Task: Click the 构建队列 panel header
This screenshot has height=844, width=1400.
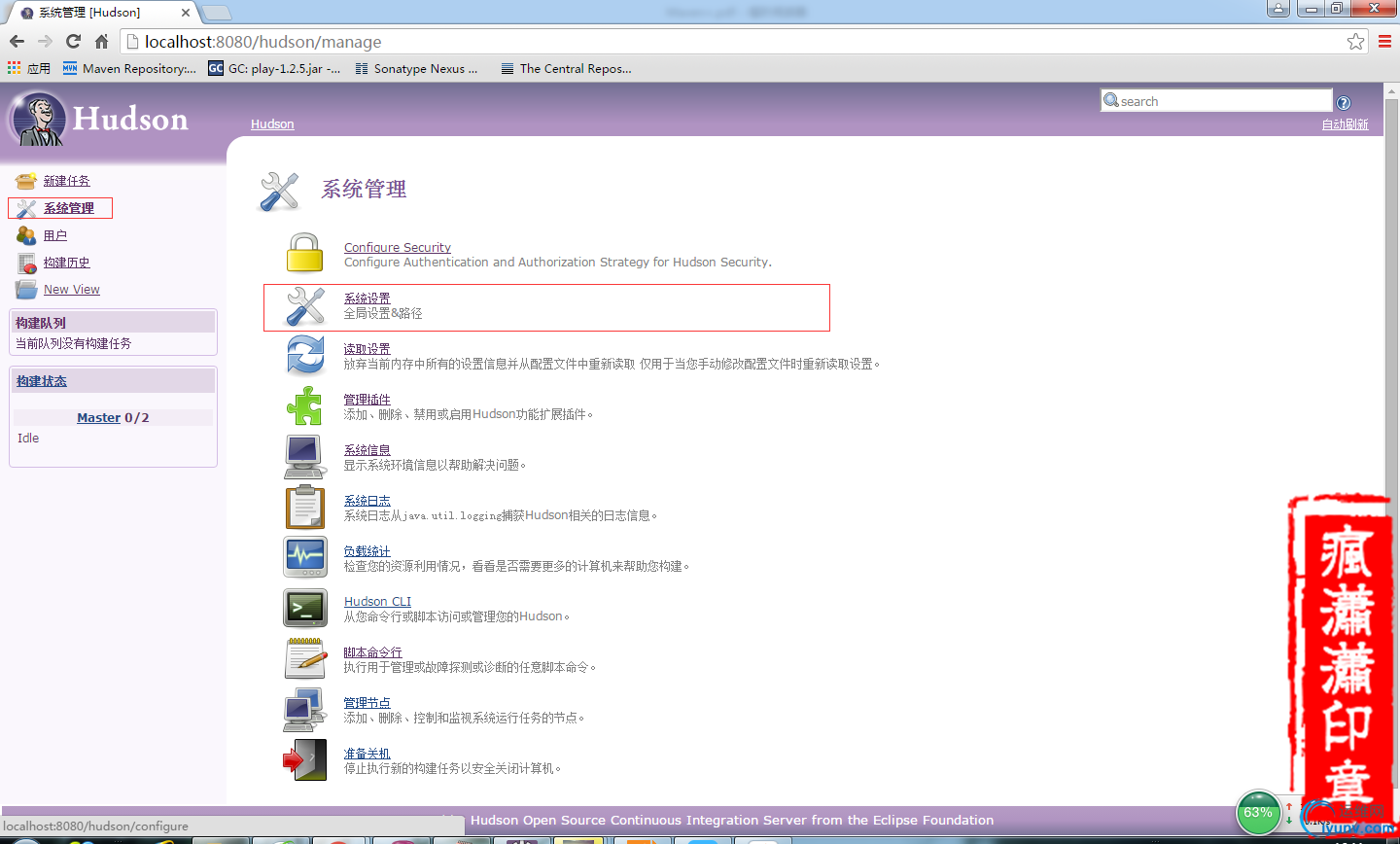Action: coord(113,323)
